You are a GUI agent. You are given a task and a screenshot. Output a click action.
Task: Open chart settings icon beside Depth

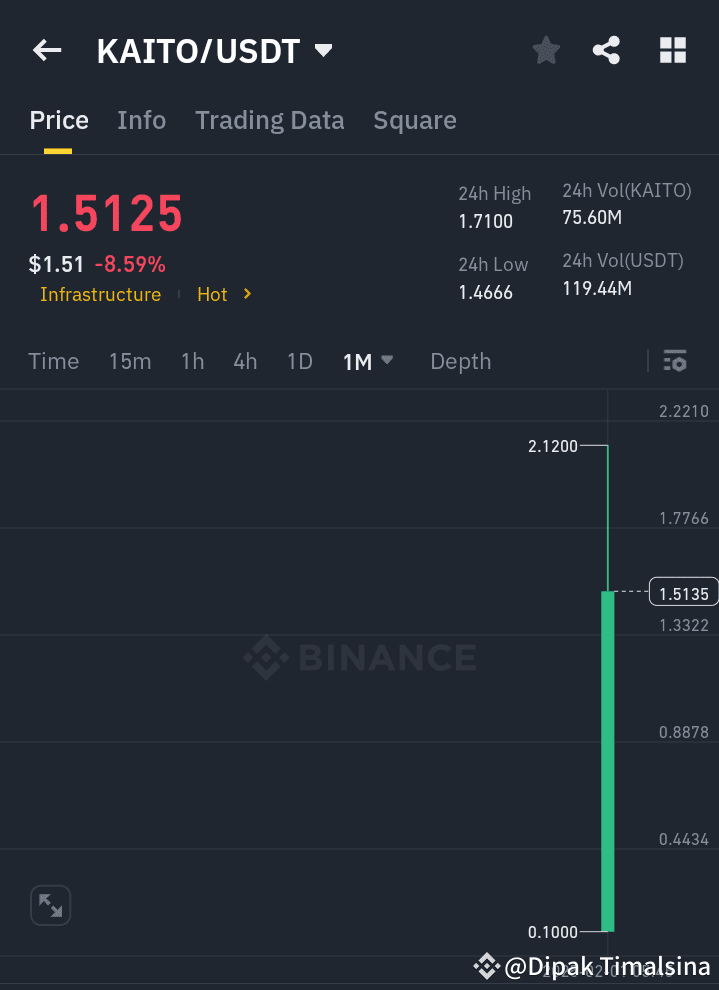click(675, 361)
